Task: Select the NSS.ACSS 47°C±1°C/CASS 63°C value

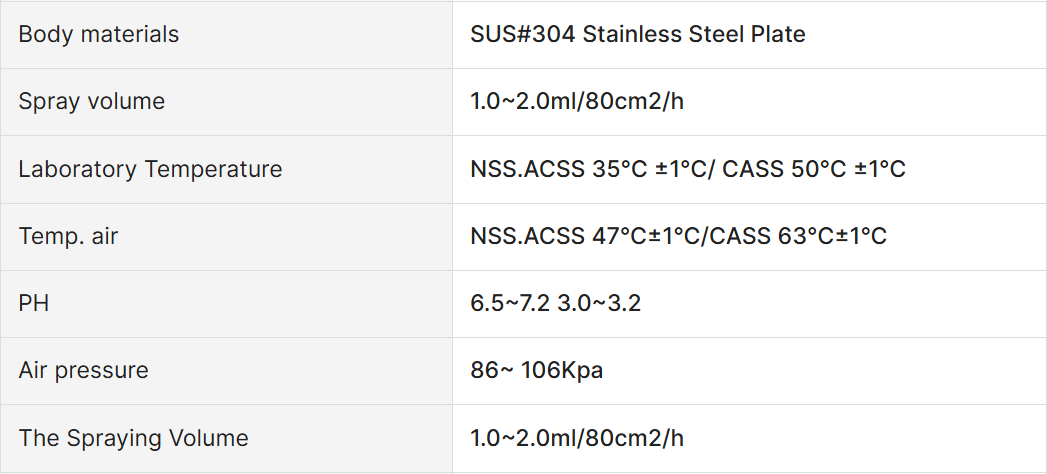Action: click(678, 236)
